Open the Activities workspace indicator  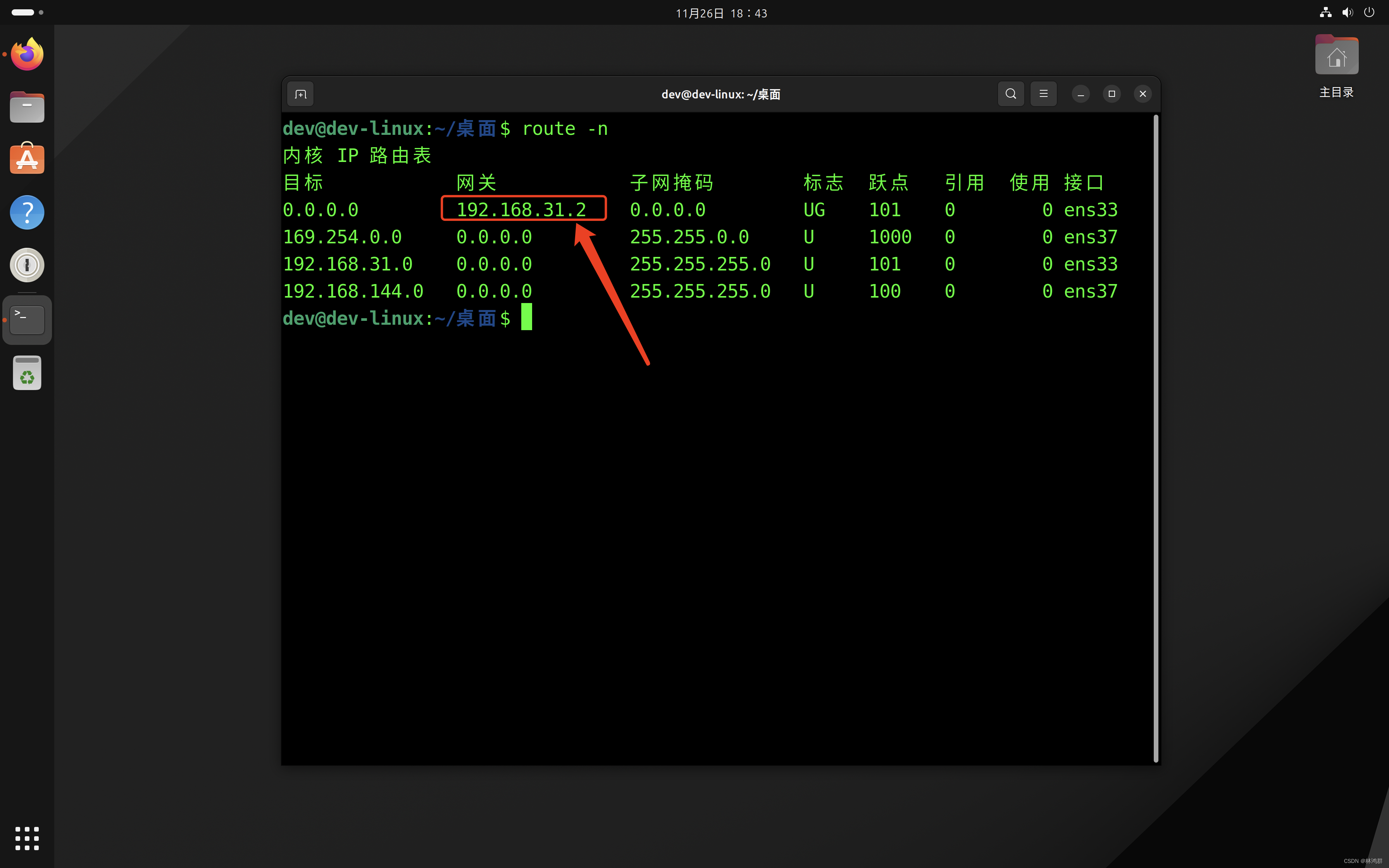click(x=27, y=12)
